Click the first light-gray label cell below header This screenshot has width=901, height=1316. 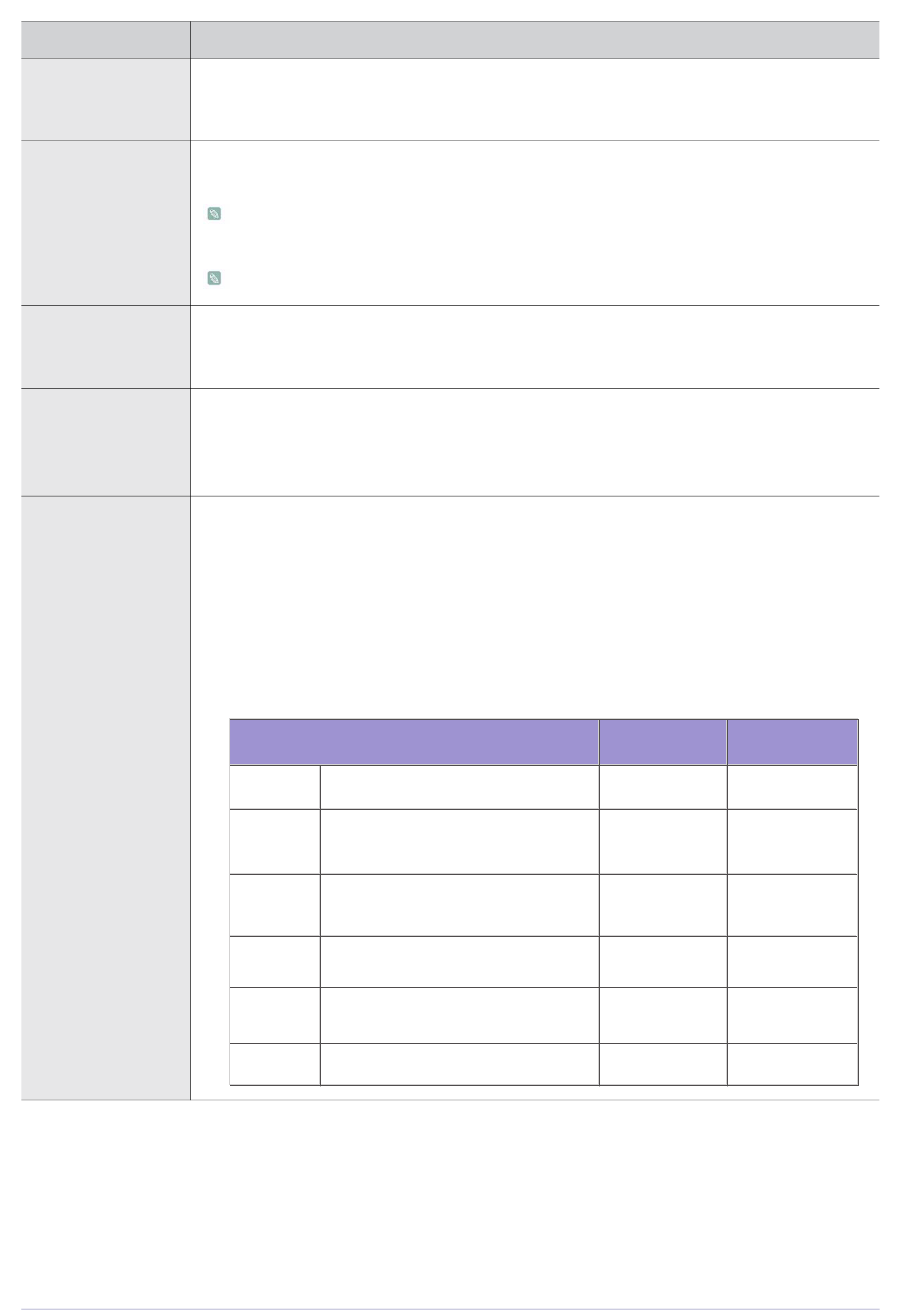105,100
